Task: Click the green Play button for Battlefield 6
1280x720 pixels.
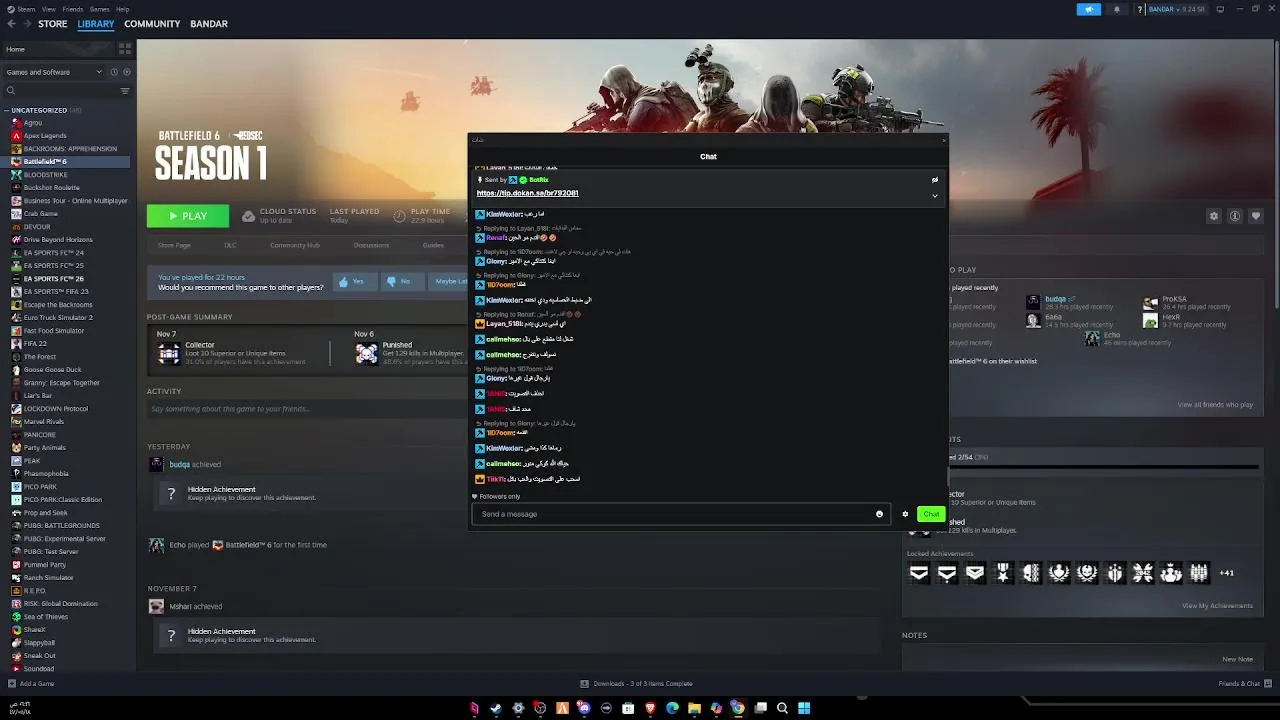Action: (188, 216)
